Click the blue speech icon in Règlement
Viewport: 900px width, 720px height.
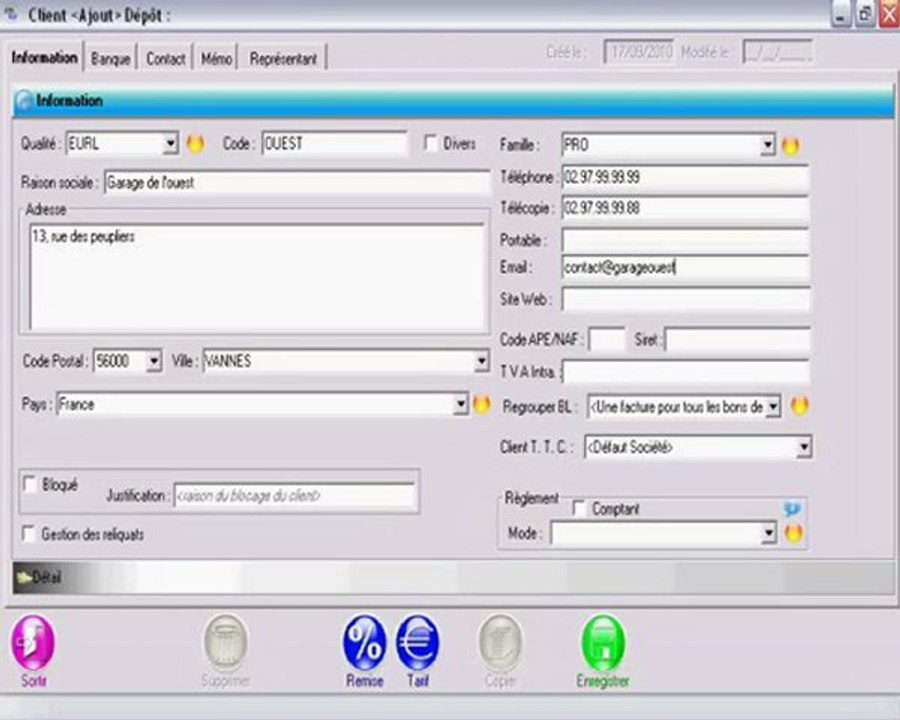(792, 509)
